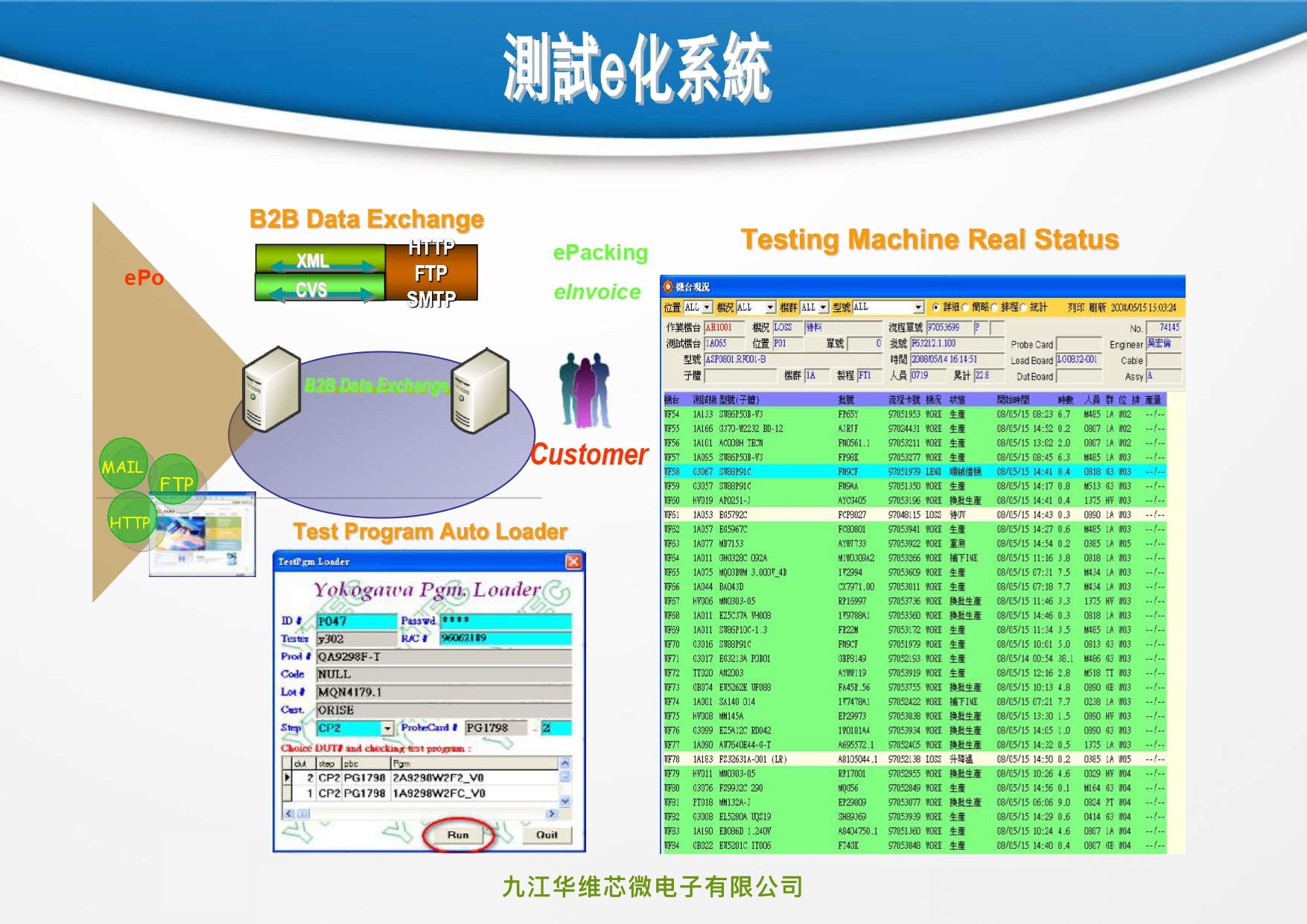Click the 機台現況 window title icon
Screen dimensions: 1307x924
tap(668, 287)
